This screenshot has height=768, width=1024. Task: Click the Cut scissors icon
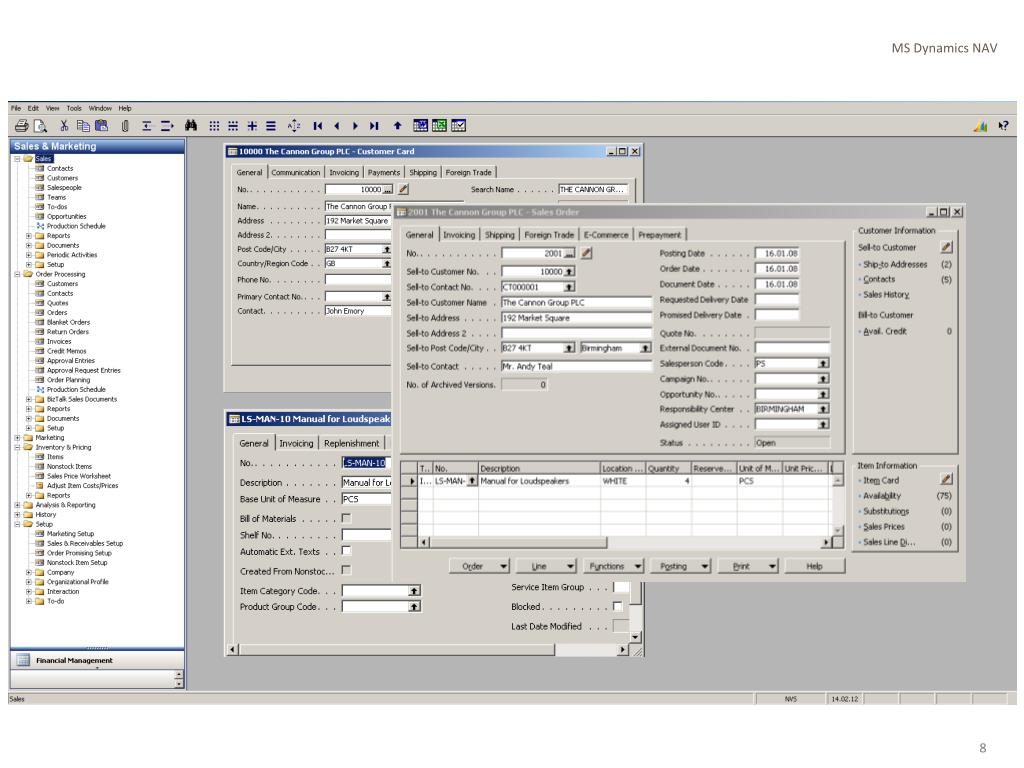pyautogui.click(x=64, y=126)
